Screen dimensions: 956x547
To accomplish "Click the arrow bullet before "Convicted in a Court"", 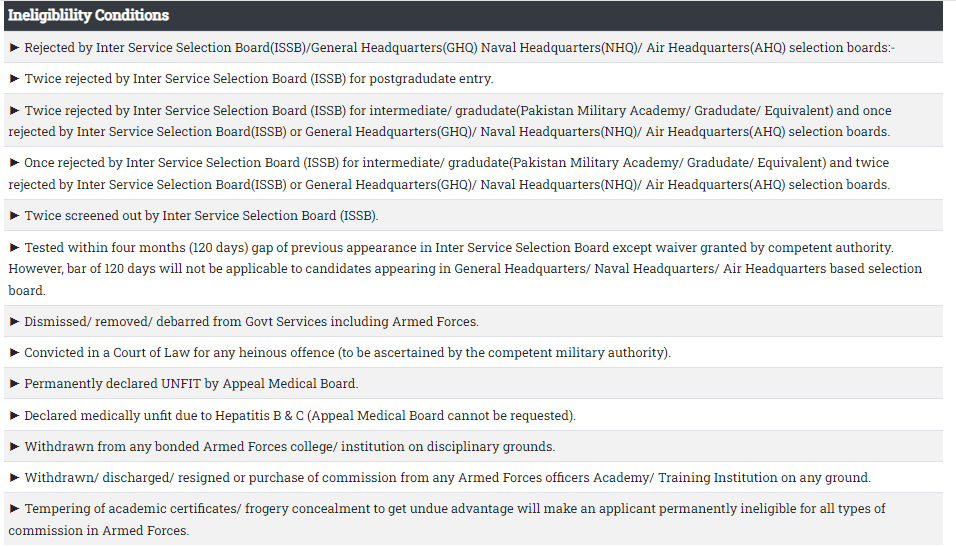I will tap(14, 352).
